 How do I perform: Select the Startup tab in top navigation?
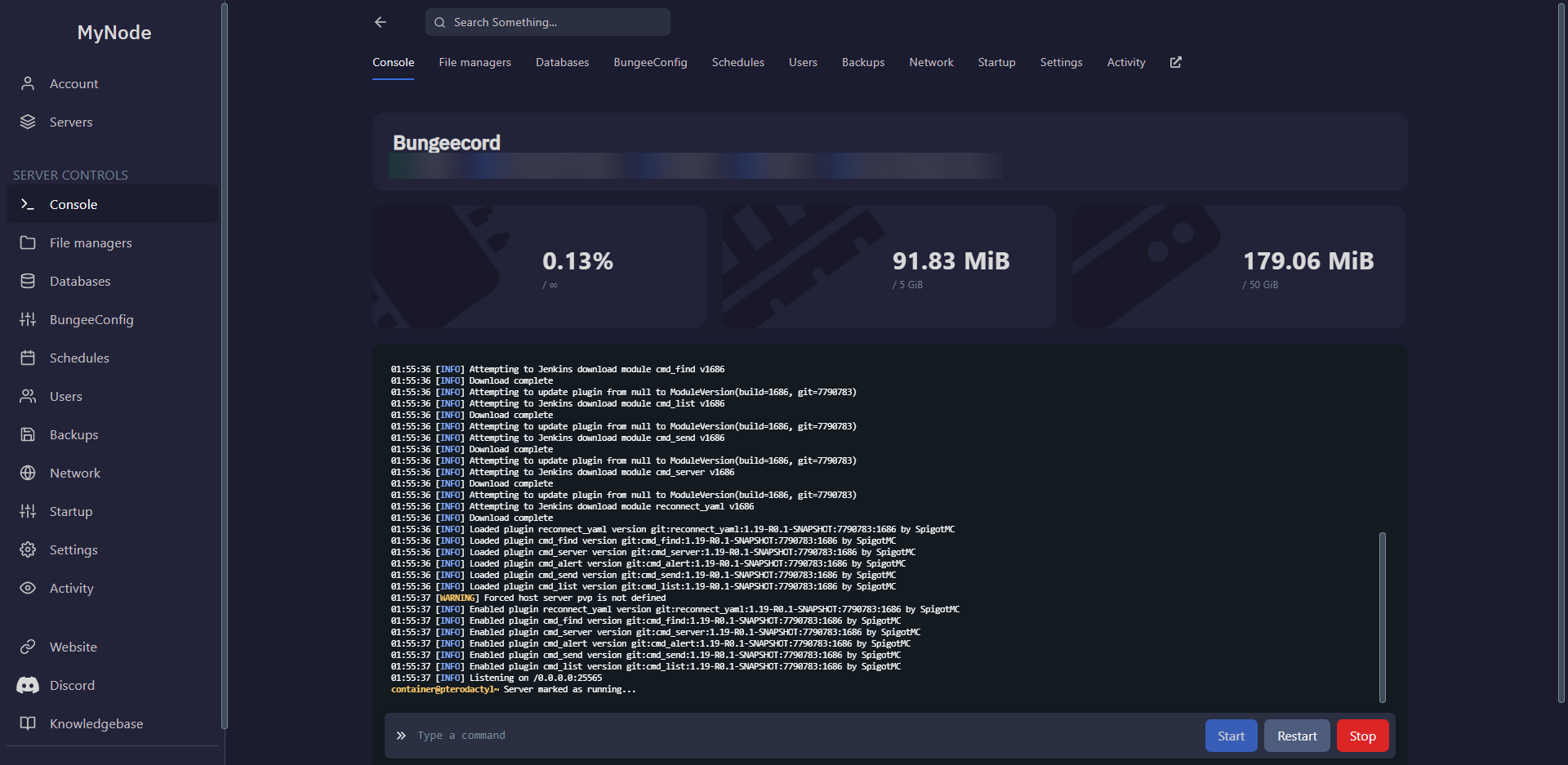point(996,62)
